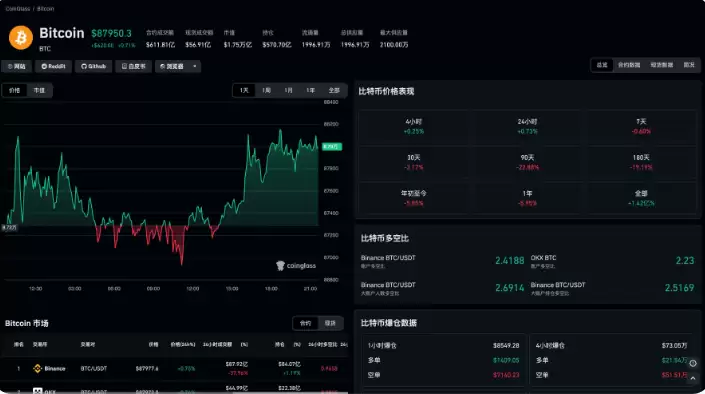
Task: Open the 总览 overview tab
Action: [x=602, y=65]
